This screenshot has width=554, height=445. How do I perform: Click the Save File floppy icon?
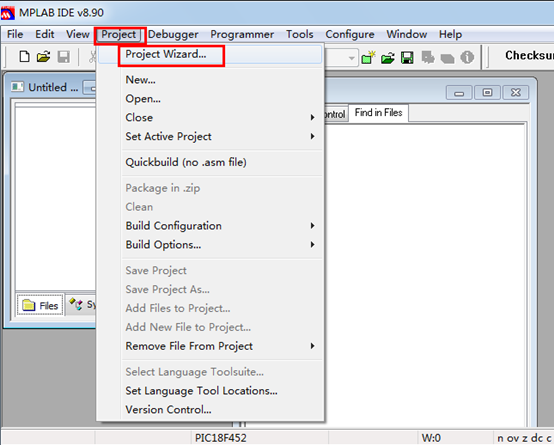pos(64,57)
